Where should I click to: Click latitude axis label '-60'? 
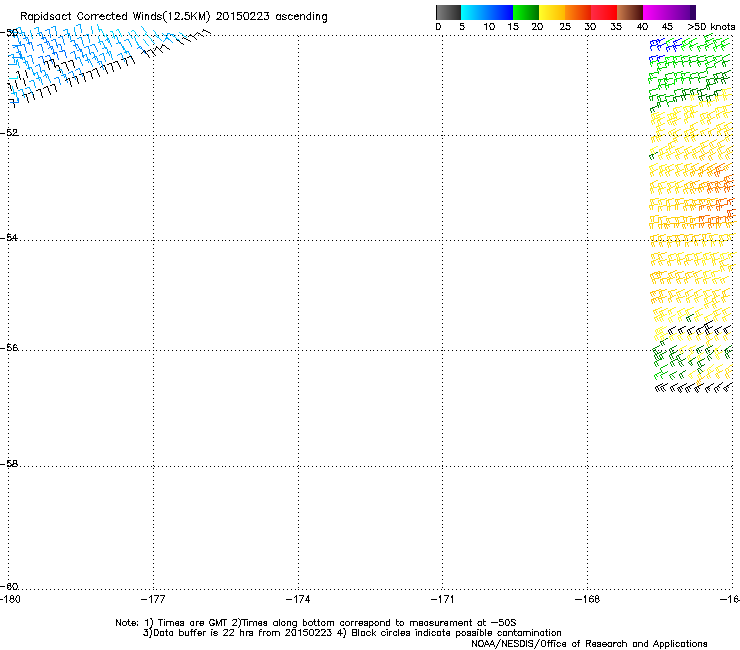[9, 586]
